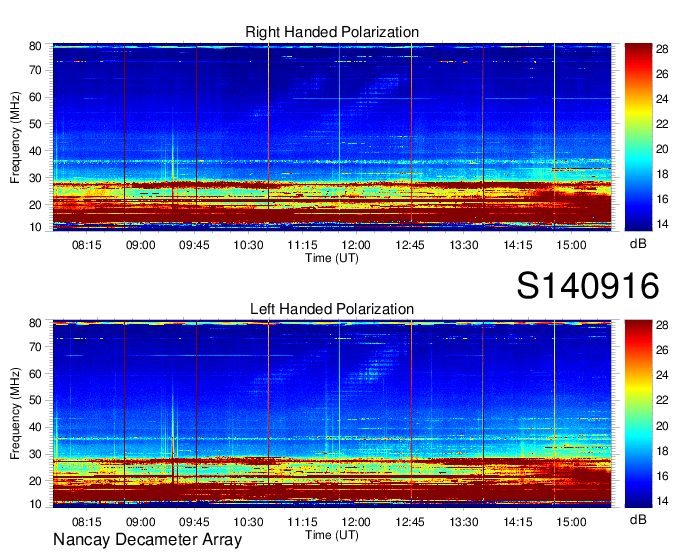Click the Left Handed Polarization title
This screenshot has height=552, width=680.
point(332,309)
